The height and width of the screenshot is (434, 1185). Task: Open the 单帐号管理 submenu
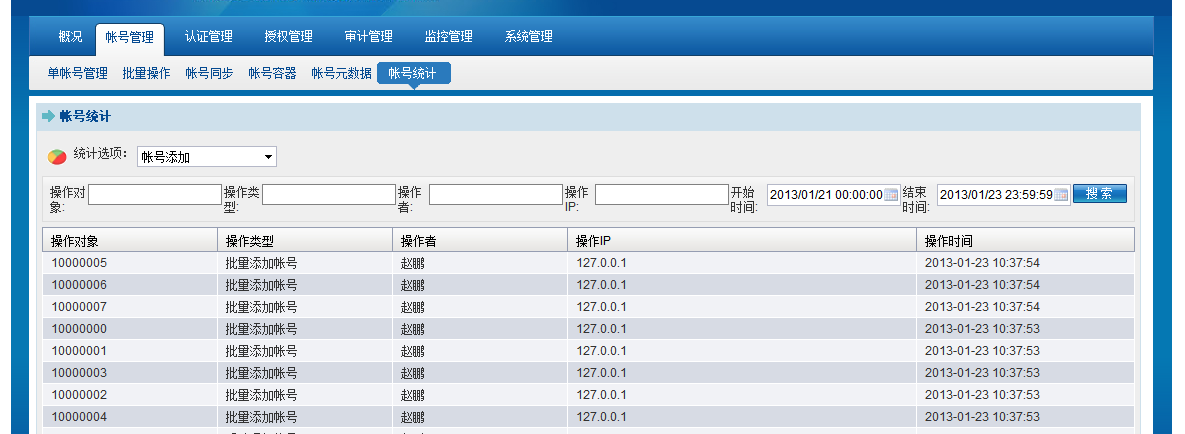click(77, 73)
